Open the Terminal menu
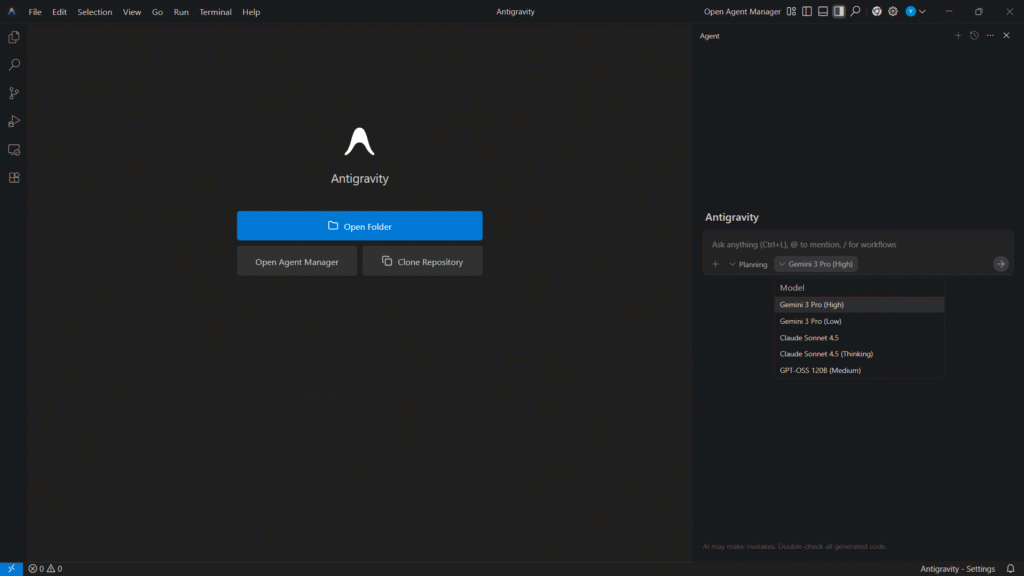Viewport: 1024px width, 576px height. click(x=215, y=12)
